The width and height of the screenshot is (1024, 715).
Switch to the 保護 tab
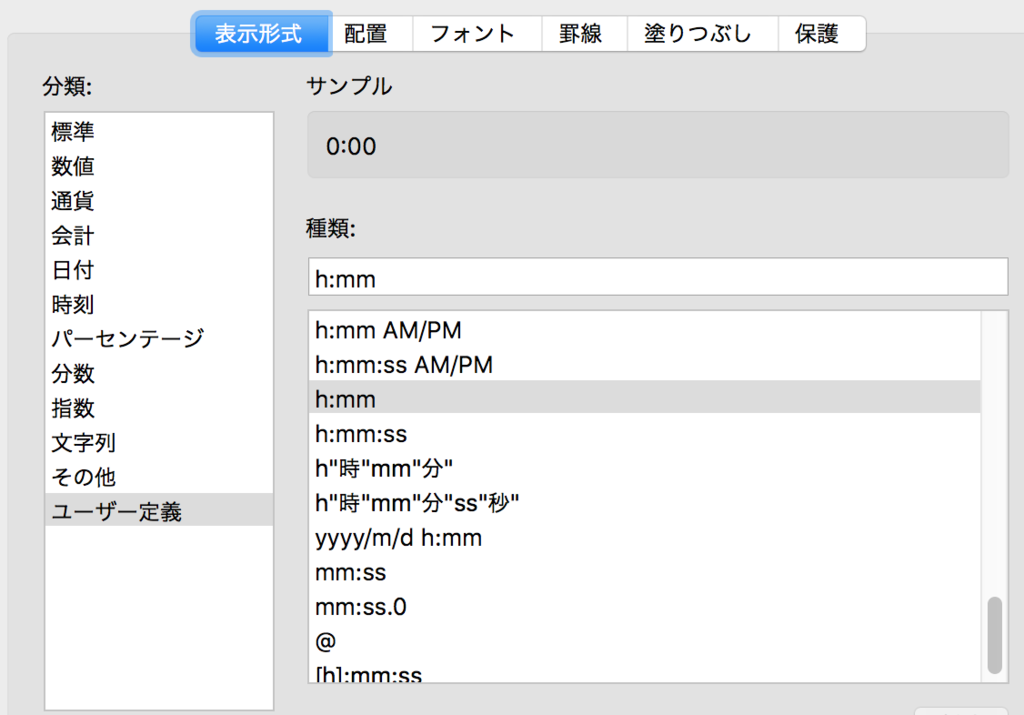point(822,33)
